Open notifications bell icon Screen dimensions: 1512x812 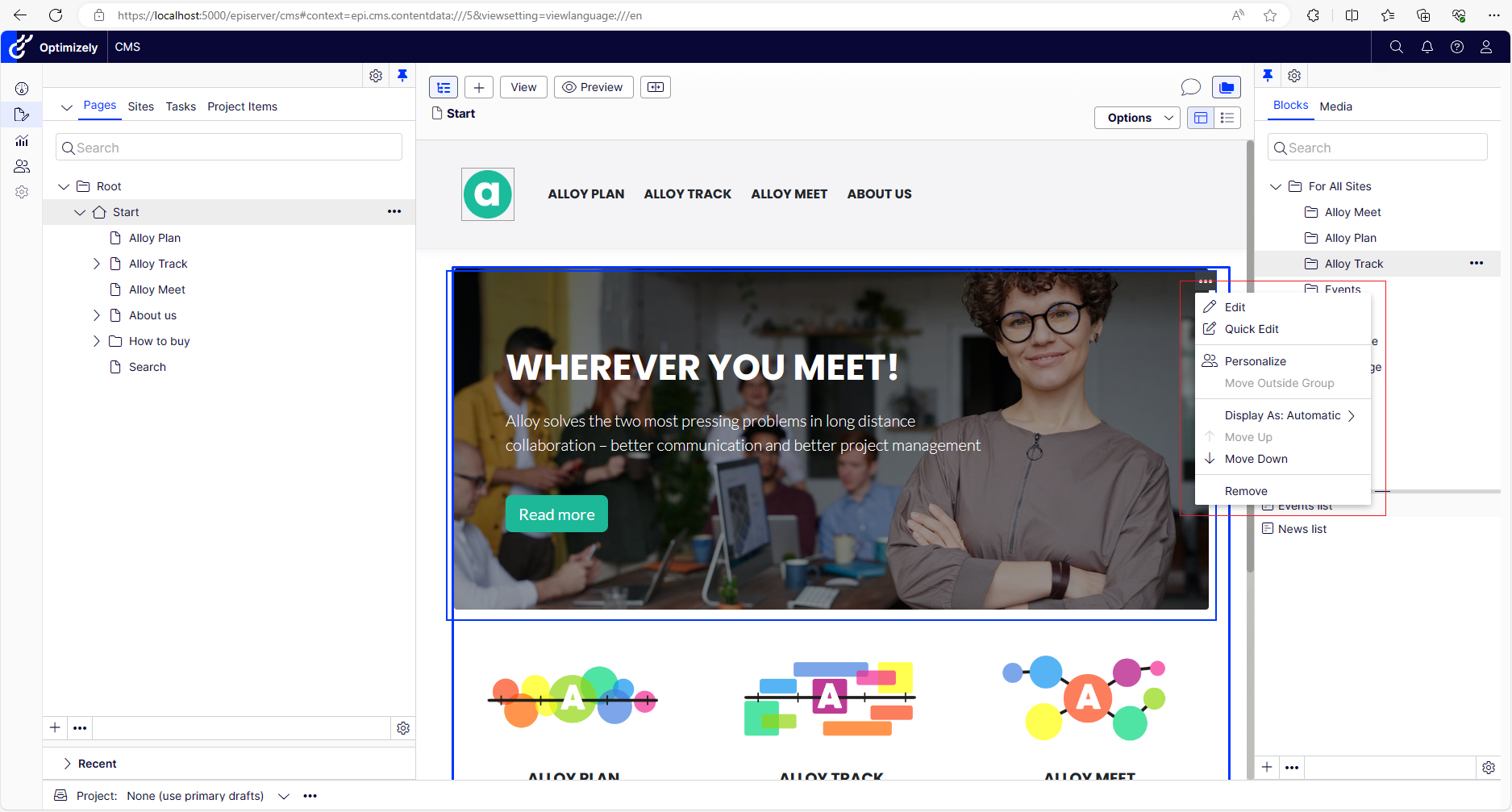[x=1427, y=47]
